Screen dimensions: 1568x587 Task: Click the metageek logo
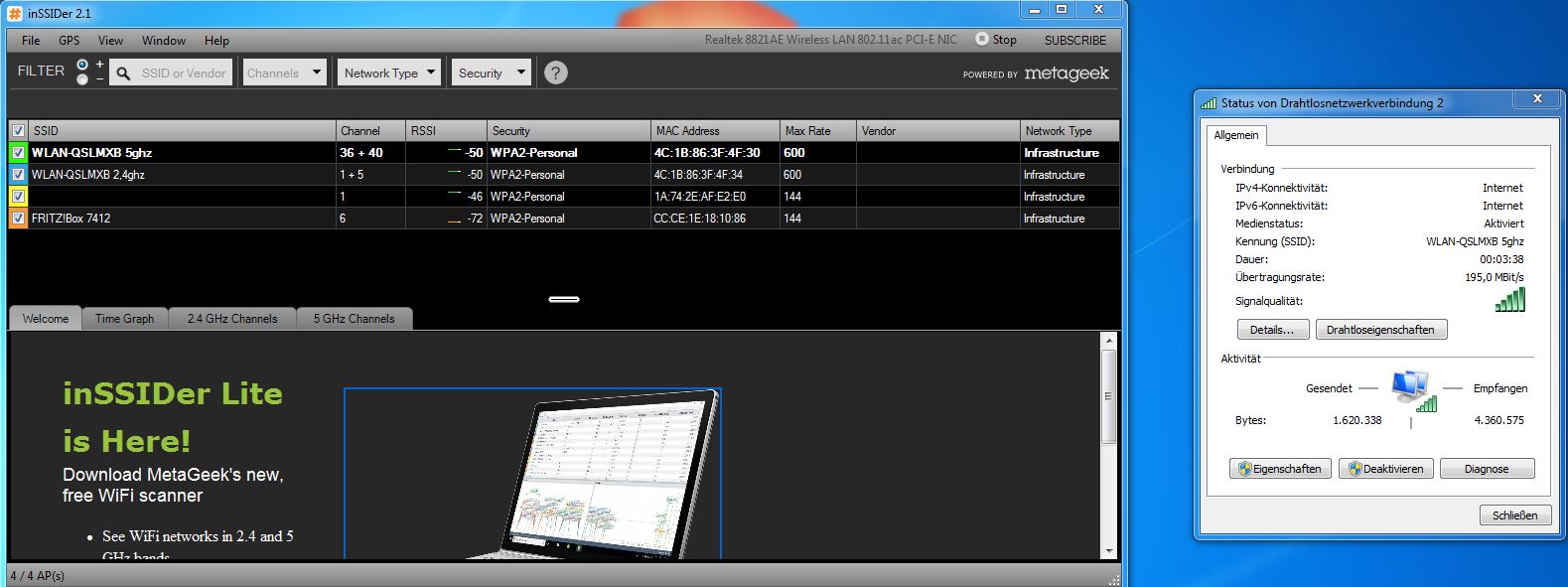[x=1067, y=73]
